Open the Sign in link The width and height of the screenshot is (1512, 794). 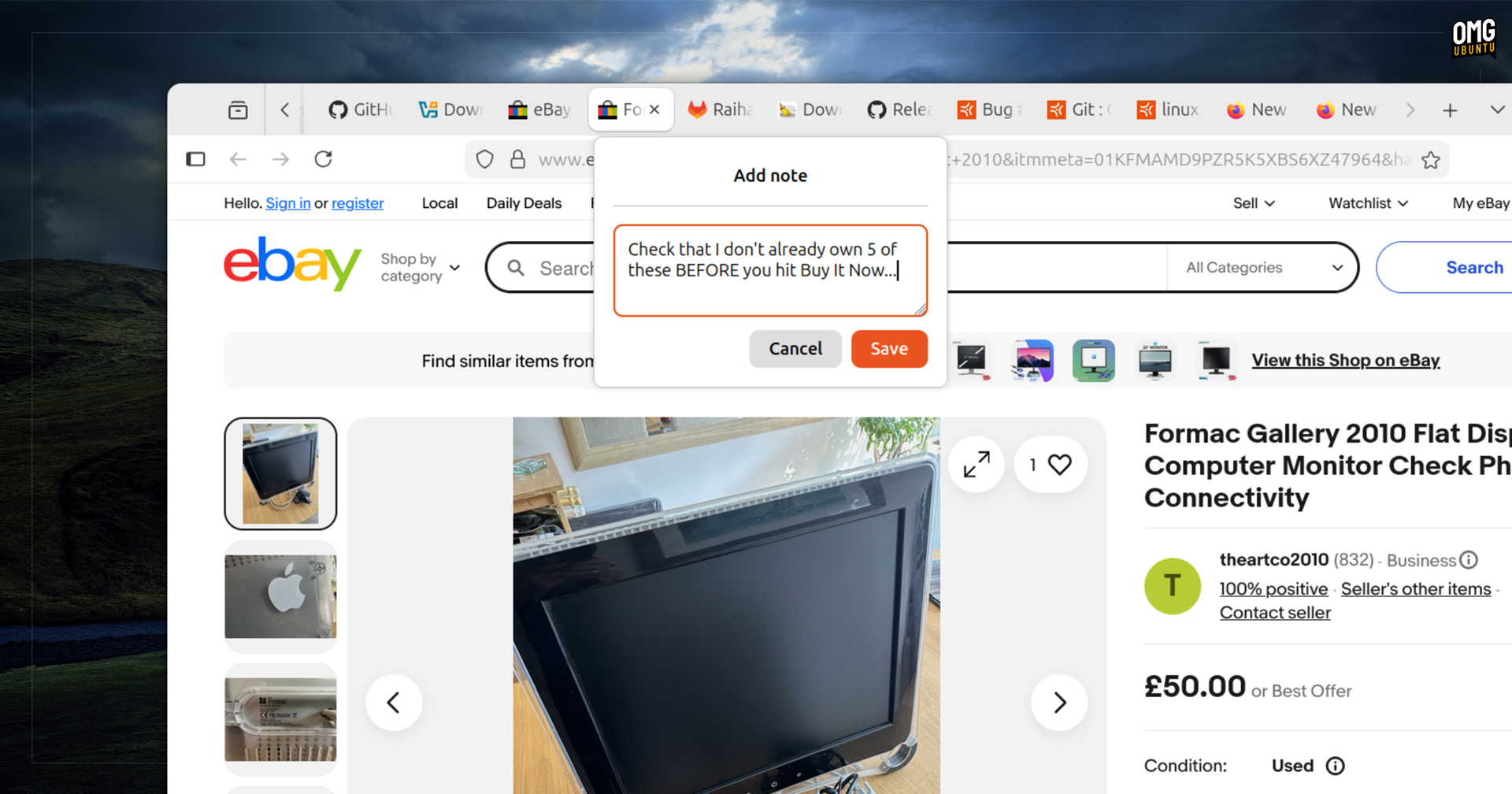(x=287, y=203)
